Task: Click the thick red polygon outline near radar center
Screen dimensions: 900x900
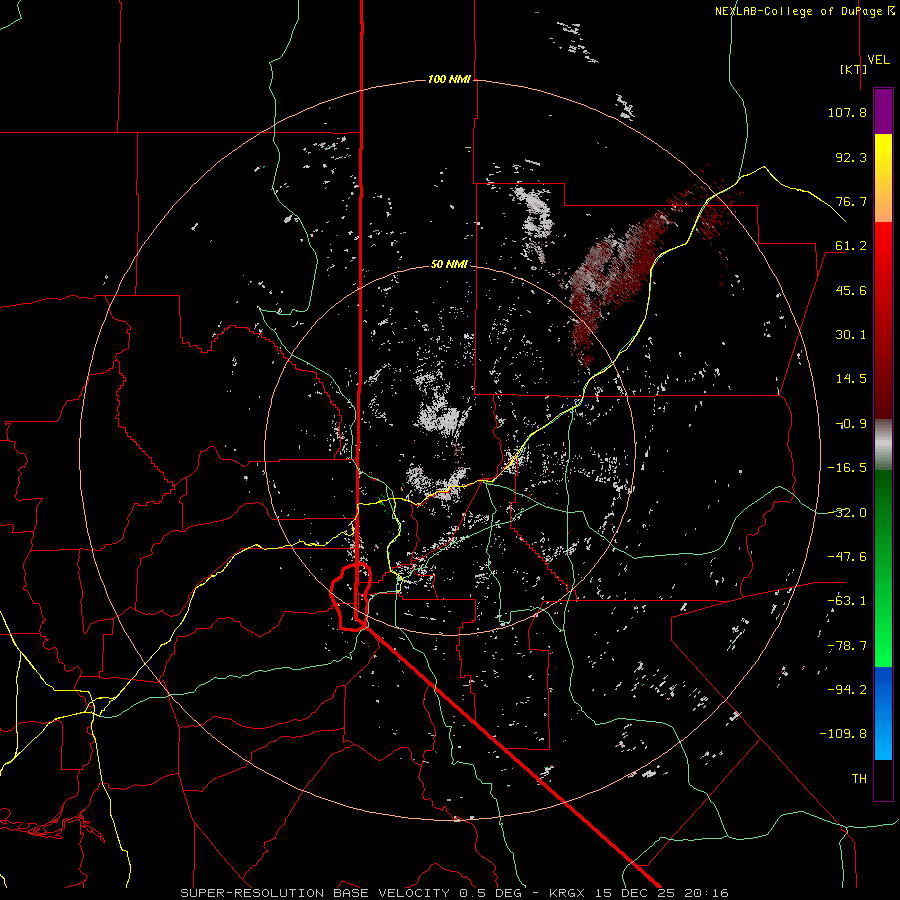Action: pyautogui.click(x=351, y=597)
